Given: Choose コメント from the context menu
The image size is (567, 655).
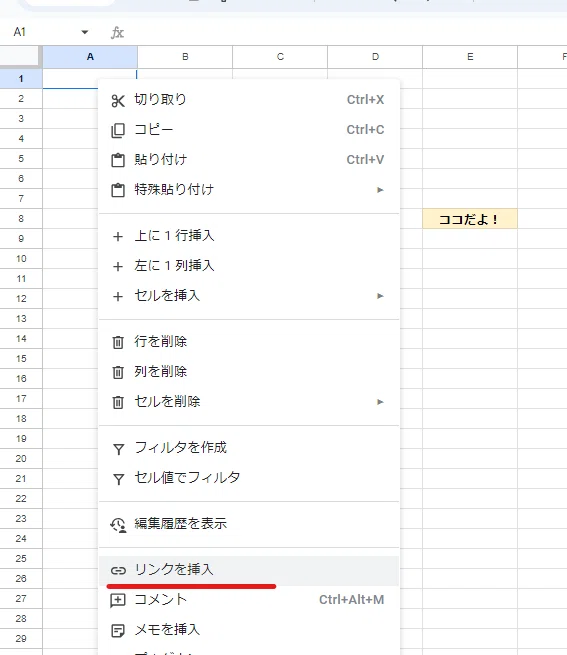Looking at the screenshot, I should (249, 600).
